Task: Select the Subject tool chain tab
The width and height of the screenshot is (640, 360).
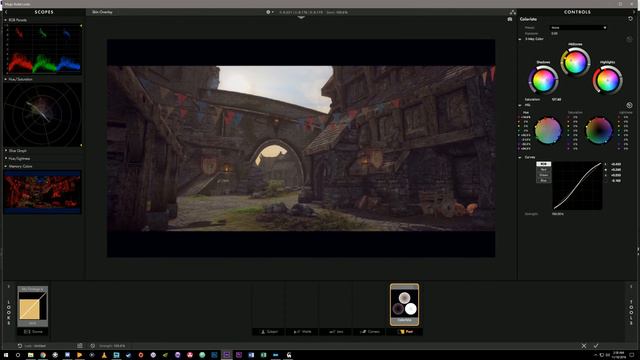Action: (269, 332)
